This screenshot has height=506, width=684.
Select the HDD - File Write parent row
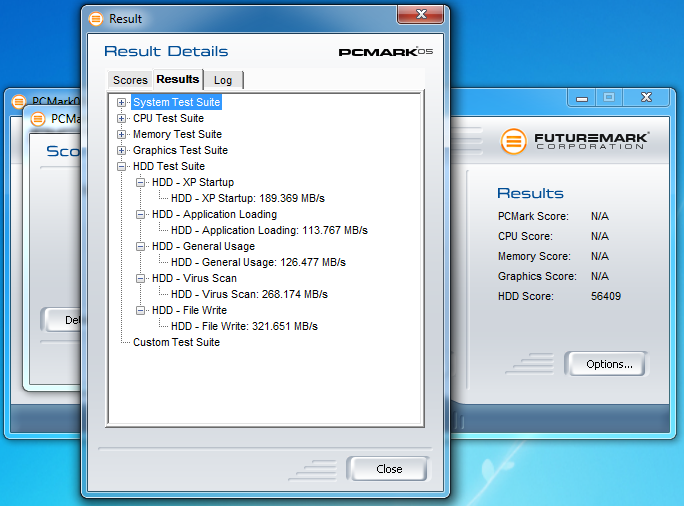pos(189,311)
